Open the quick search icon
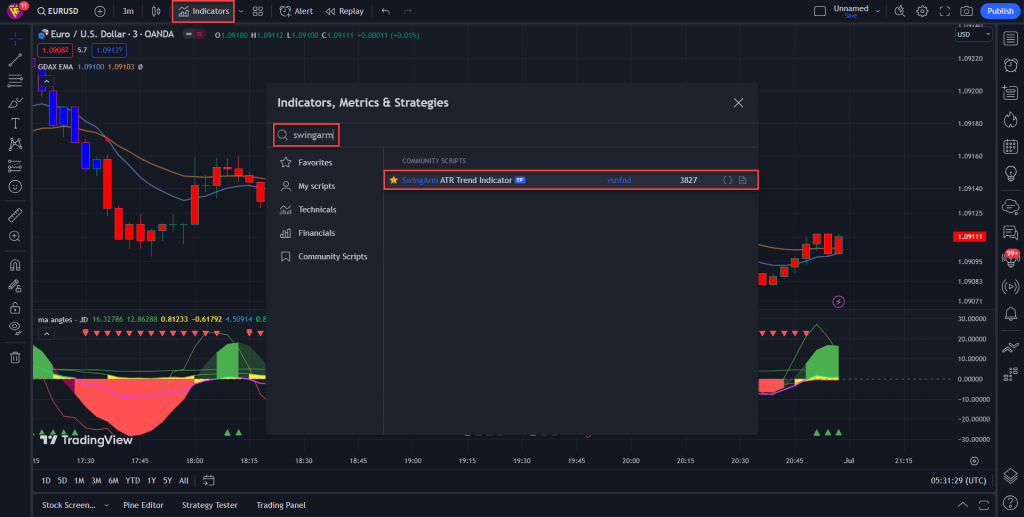 [x=899, y=11]
